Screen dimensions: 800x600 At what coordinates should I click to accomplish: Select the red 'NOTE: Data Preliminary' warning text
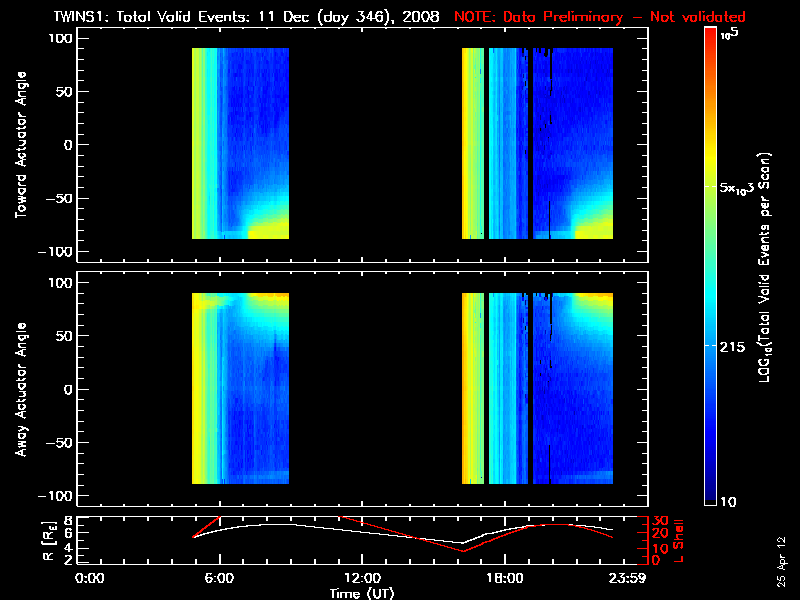(538, 17)
